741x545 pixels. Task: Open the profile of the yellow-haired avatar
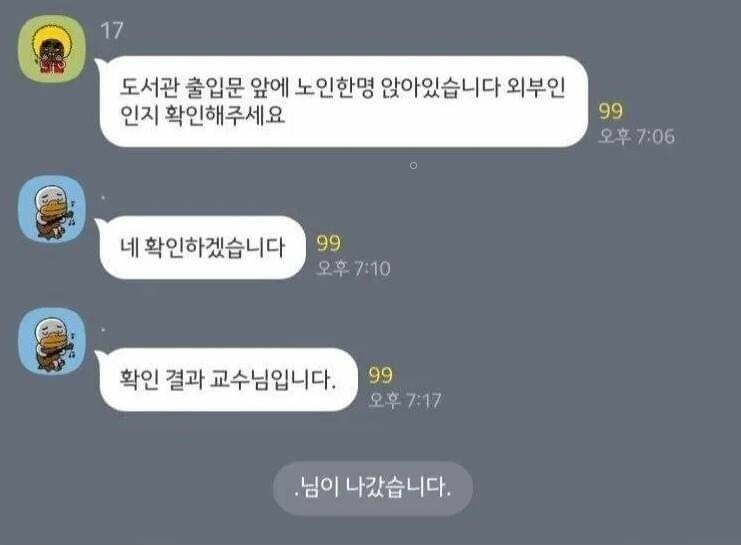click(x=52, y=49)
